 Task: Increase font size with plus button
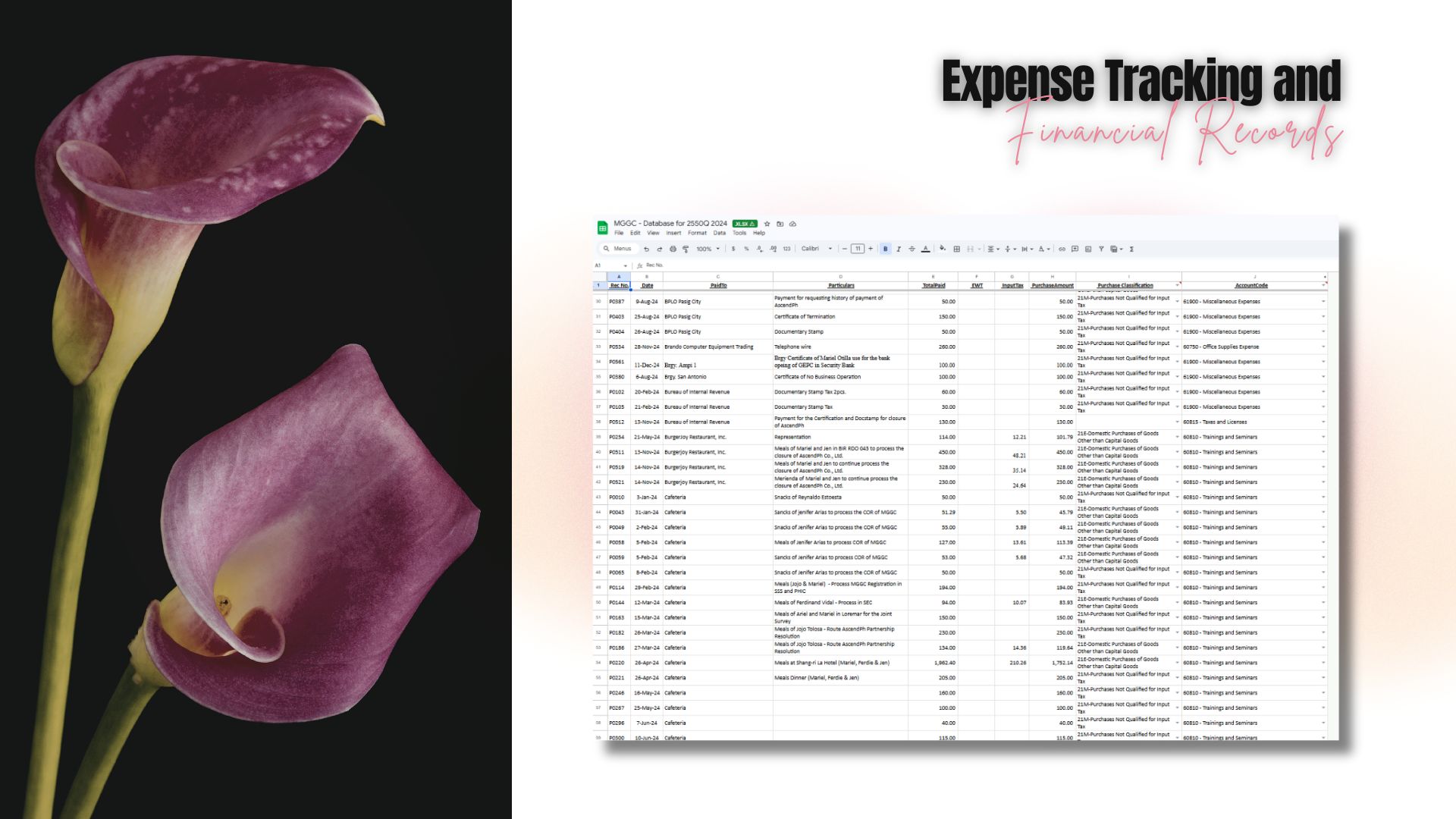[871, 249]
